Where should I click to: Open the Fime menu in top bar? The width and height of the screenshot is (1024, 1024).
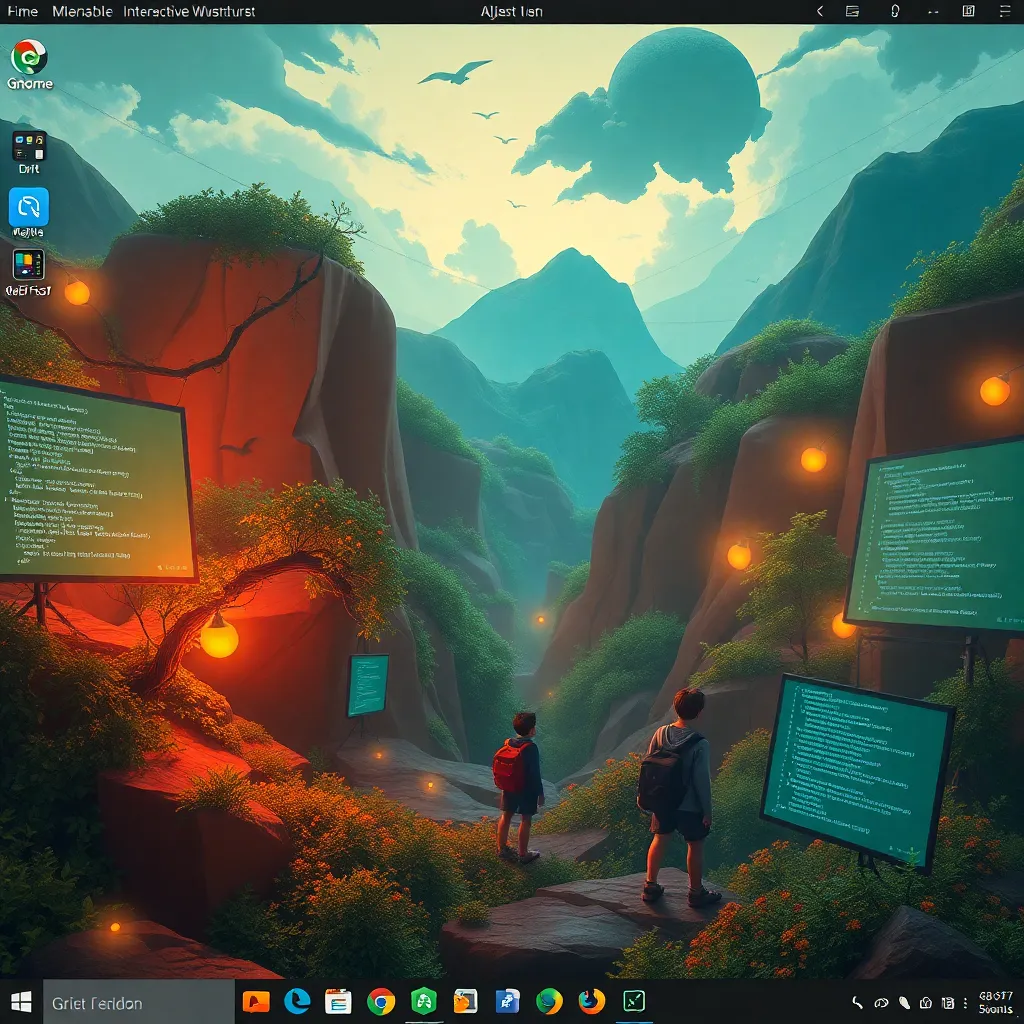(22, 11)
